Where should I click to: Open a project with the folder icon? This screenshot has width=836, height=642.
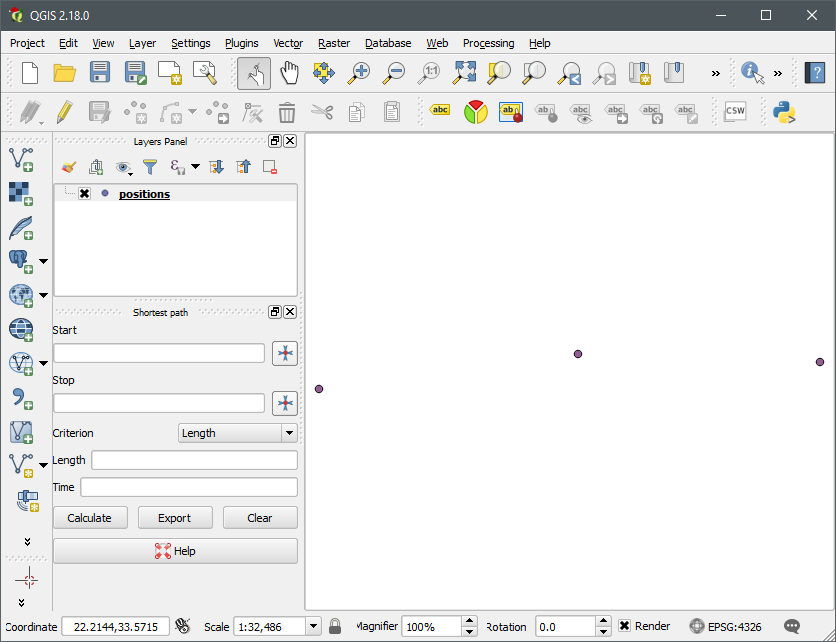coord(65,73)
